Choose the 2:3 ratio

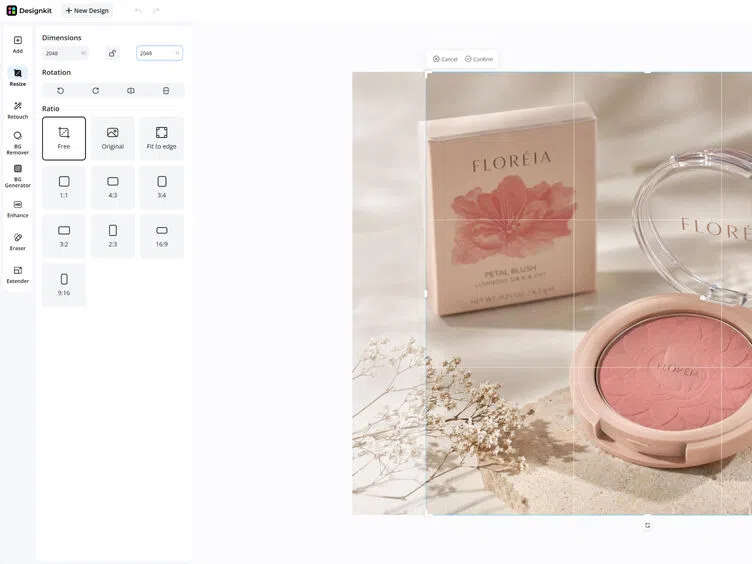[x=113, y=236]
